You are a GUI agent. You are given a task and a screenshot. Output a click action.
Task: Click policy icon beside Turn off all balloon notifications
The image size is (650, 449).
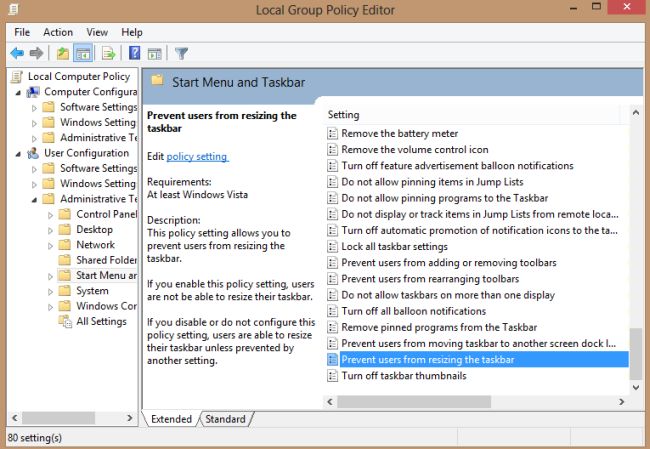coord(332,311)
